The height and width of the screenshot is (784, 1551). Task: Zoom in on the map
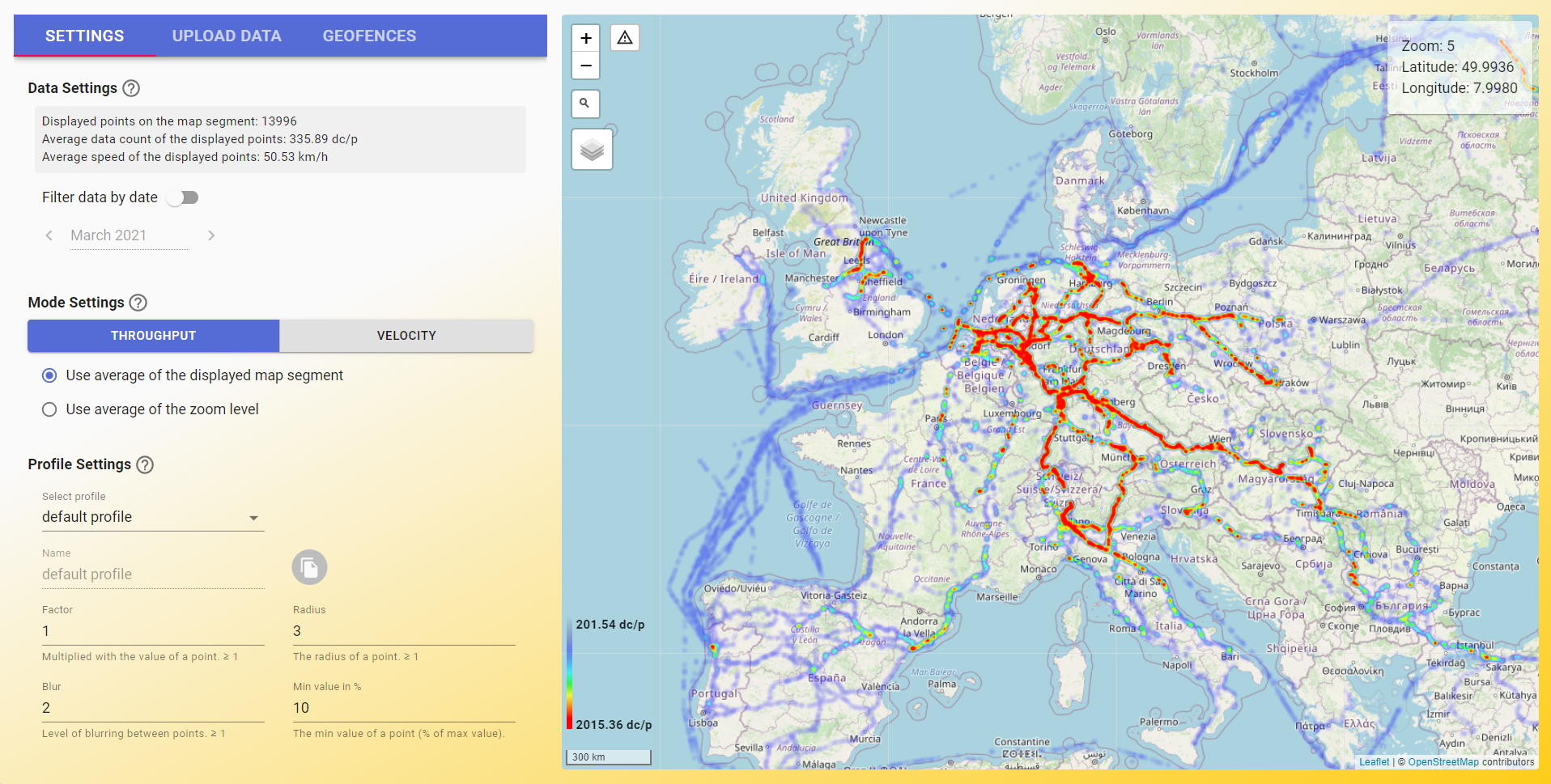(x=586, y=38)
